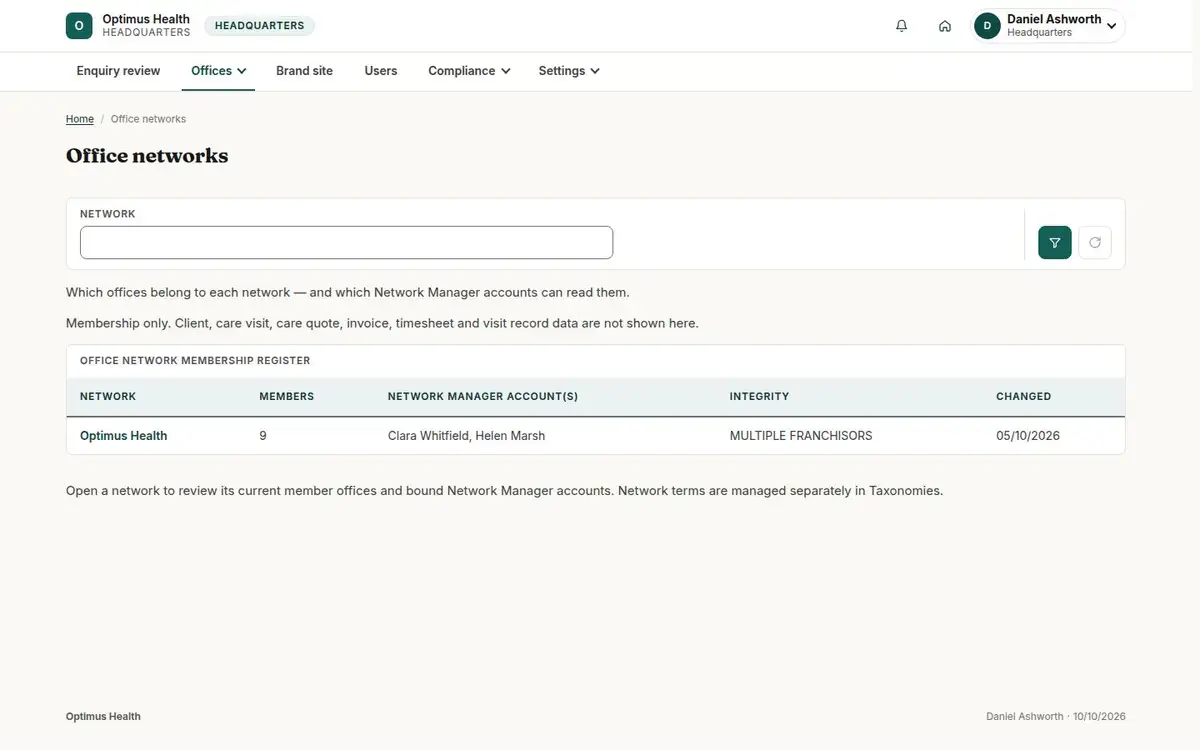Click the Network column header
Viewport: 1200px width, 750px height.
click(x=108, y=397)
